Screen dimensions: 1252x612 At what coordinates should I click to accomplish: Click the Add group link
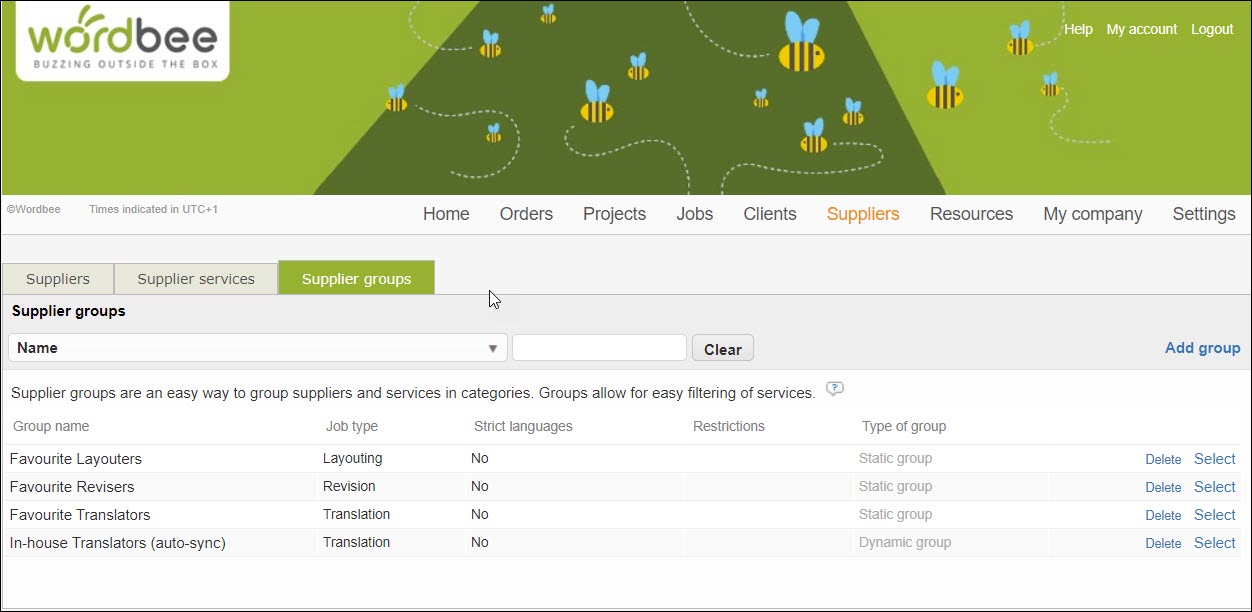(x=1202, y=348)
